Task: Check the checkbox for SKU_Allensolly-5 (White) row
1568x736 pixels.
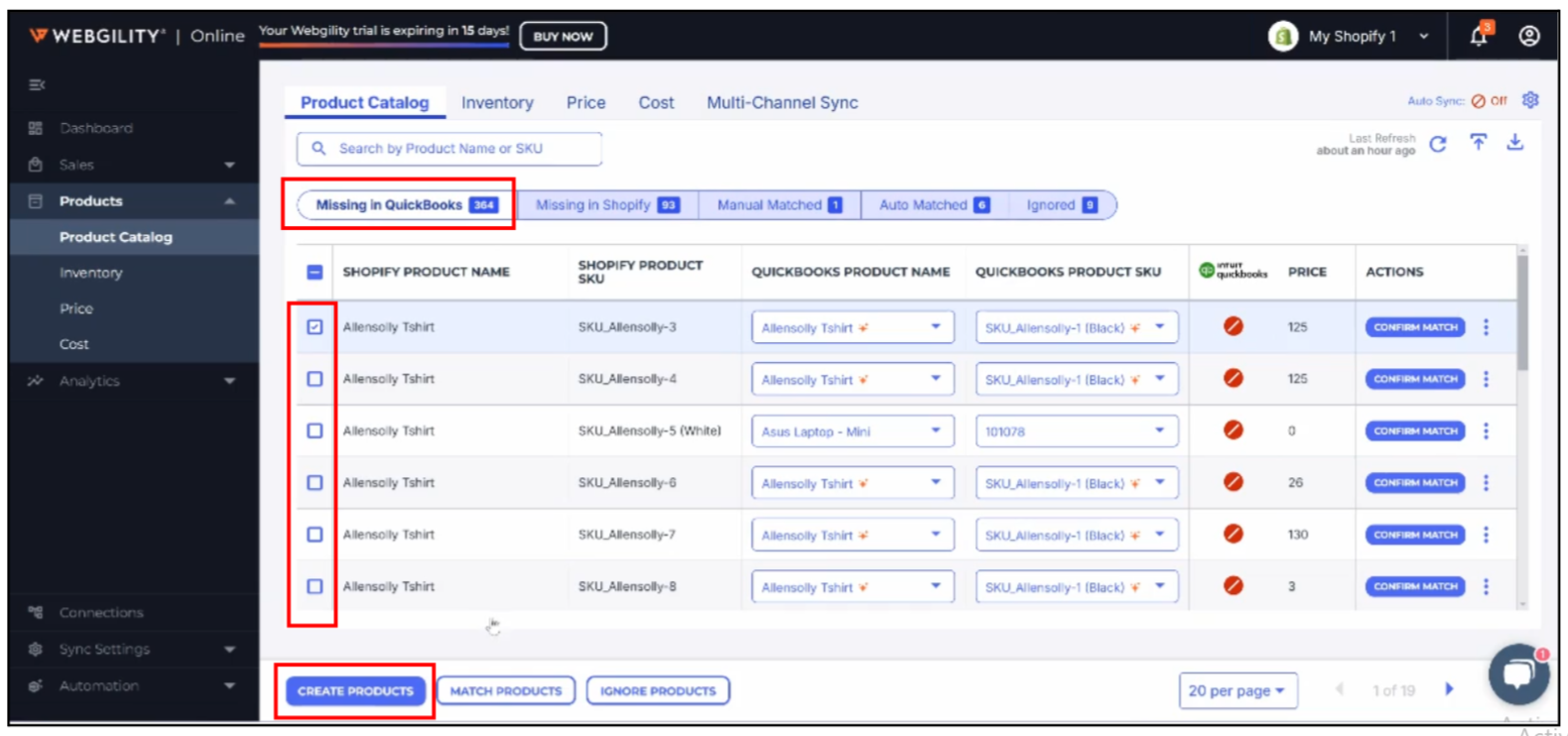Action: click(315, 431)
